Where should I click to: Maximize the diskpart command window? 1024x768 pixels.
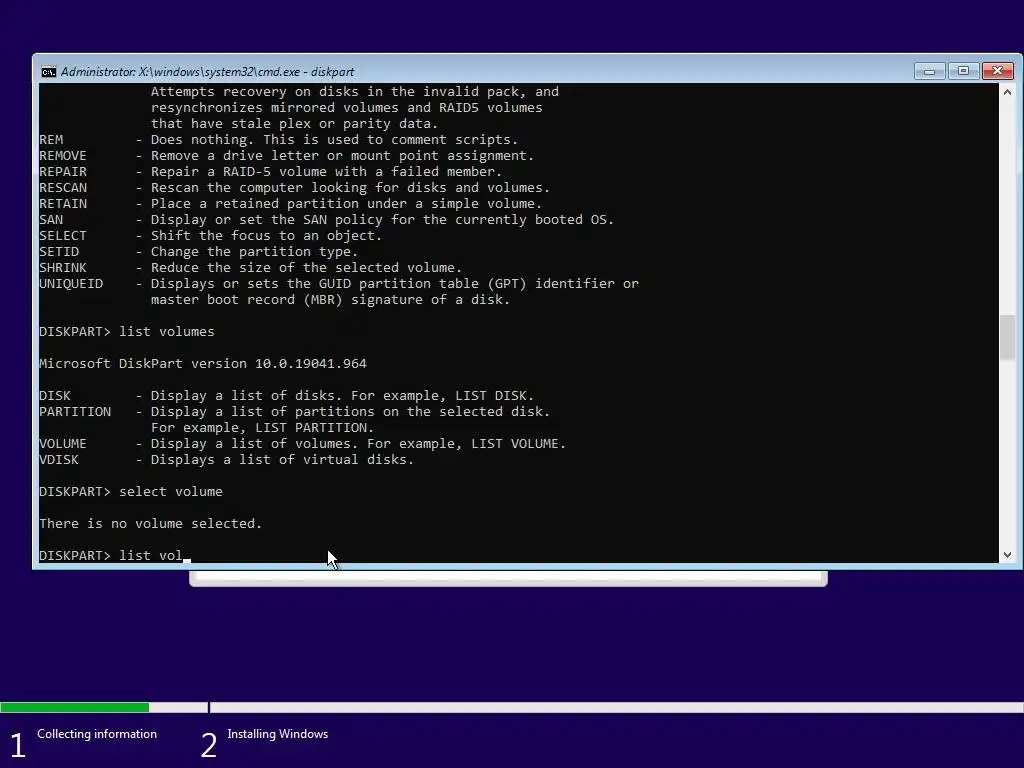coord(963,71)
